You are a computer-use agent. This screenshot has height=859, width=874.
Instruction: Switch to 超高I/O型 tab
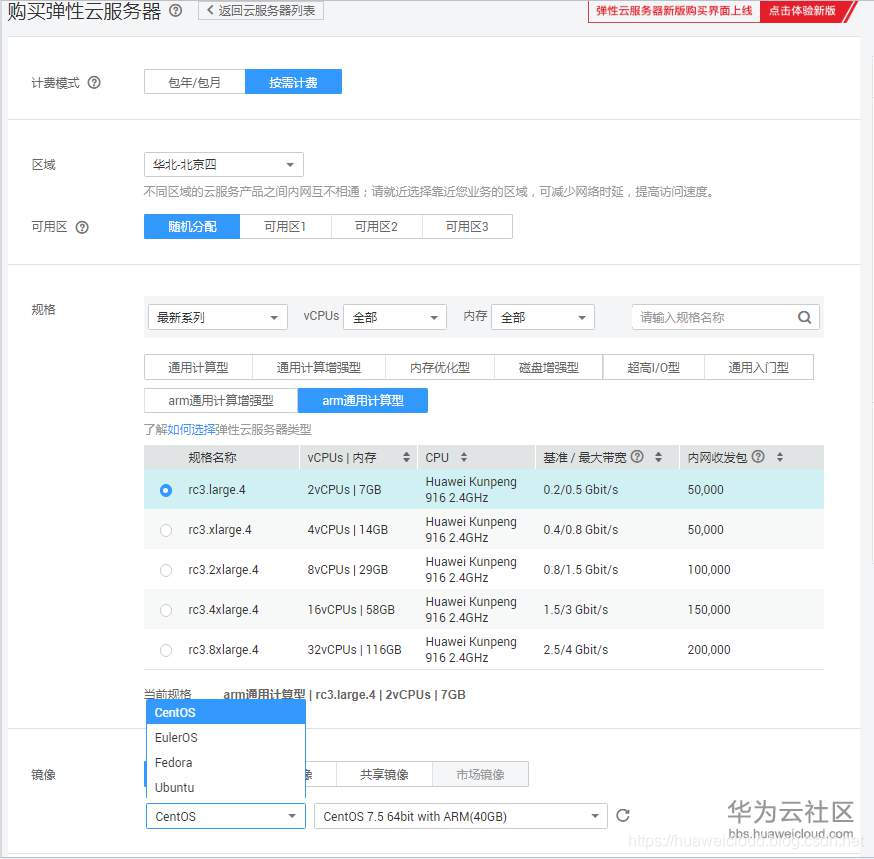pos(654,367)
